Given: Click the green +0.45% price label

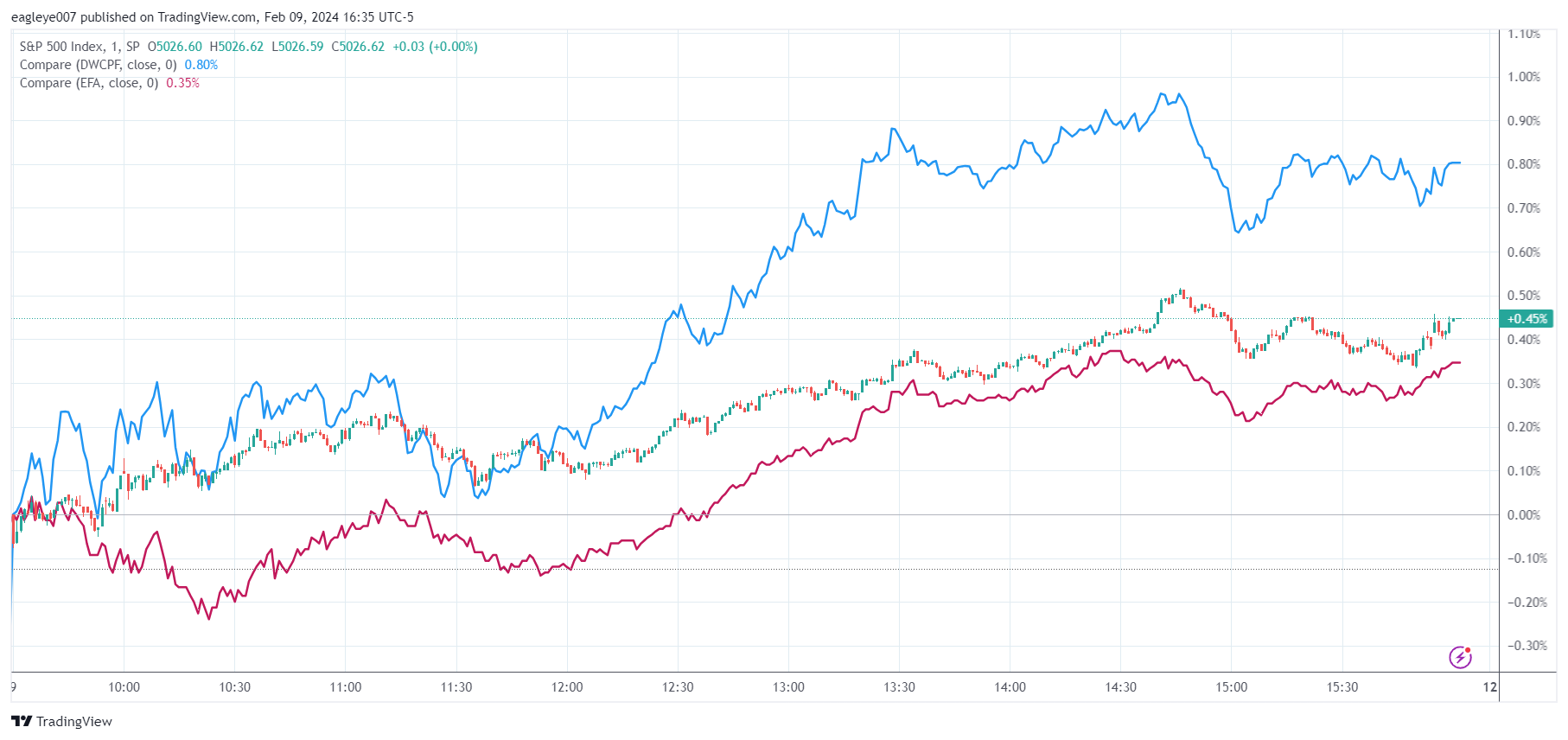Looking at the screenshot, I should pyautogui.click(x=1527, y=319).
